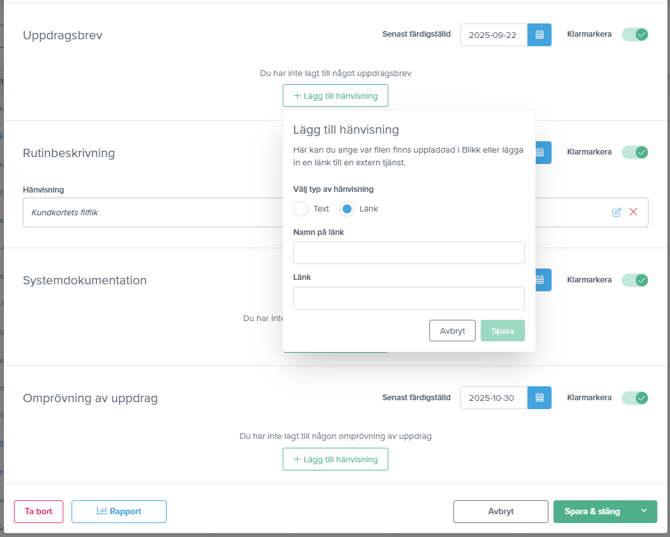Click the Länk URL input field
This screenshot has height=537, width=670.
[x=408, y=298]
